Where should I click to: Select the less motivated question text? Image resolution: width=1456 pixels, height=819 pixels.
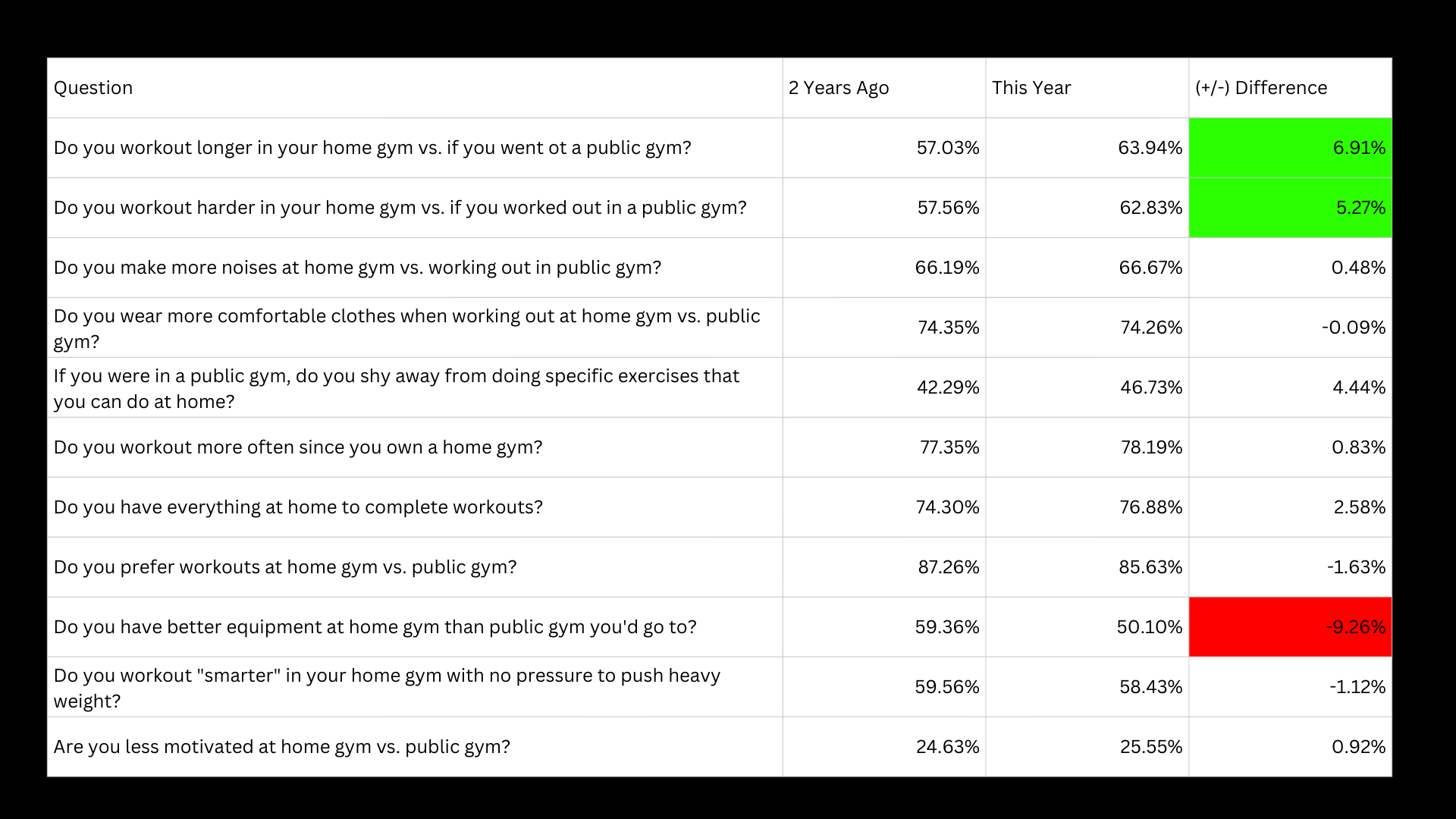tap(281, 747)
